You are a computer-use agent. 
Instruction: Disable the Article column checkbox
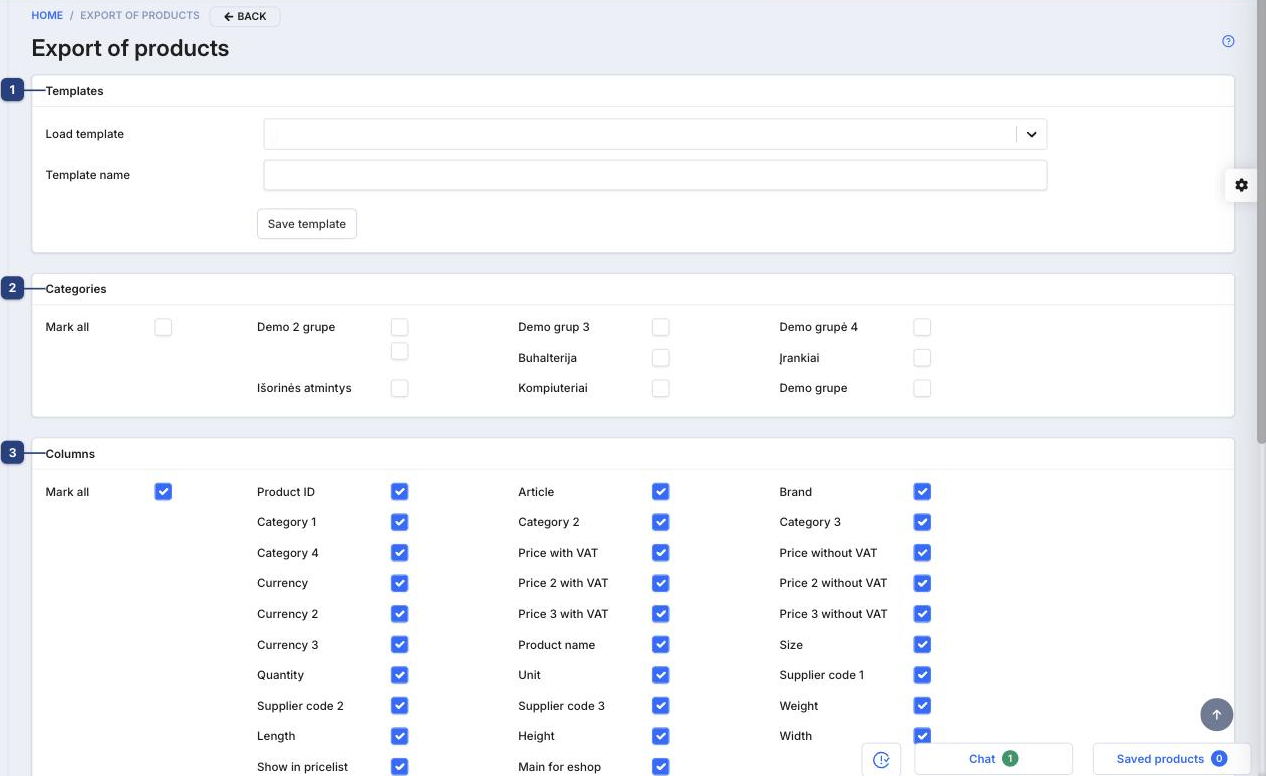pos(660,492)
